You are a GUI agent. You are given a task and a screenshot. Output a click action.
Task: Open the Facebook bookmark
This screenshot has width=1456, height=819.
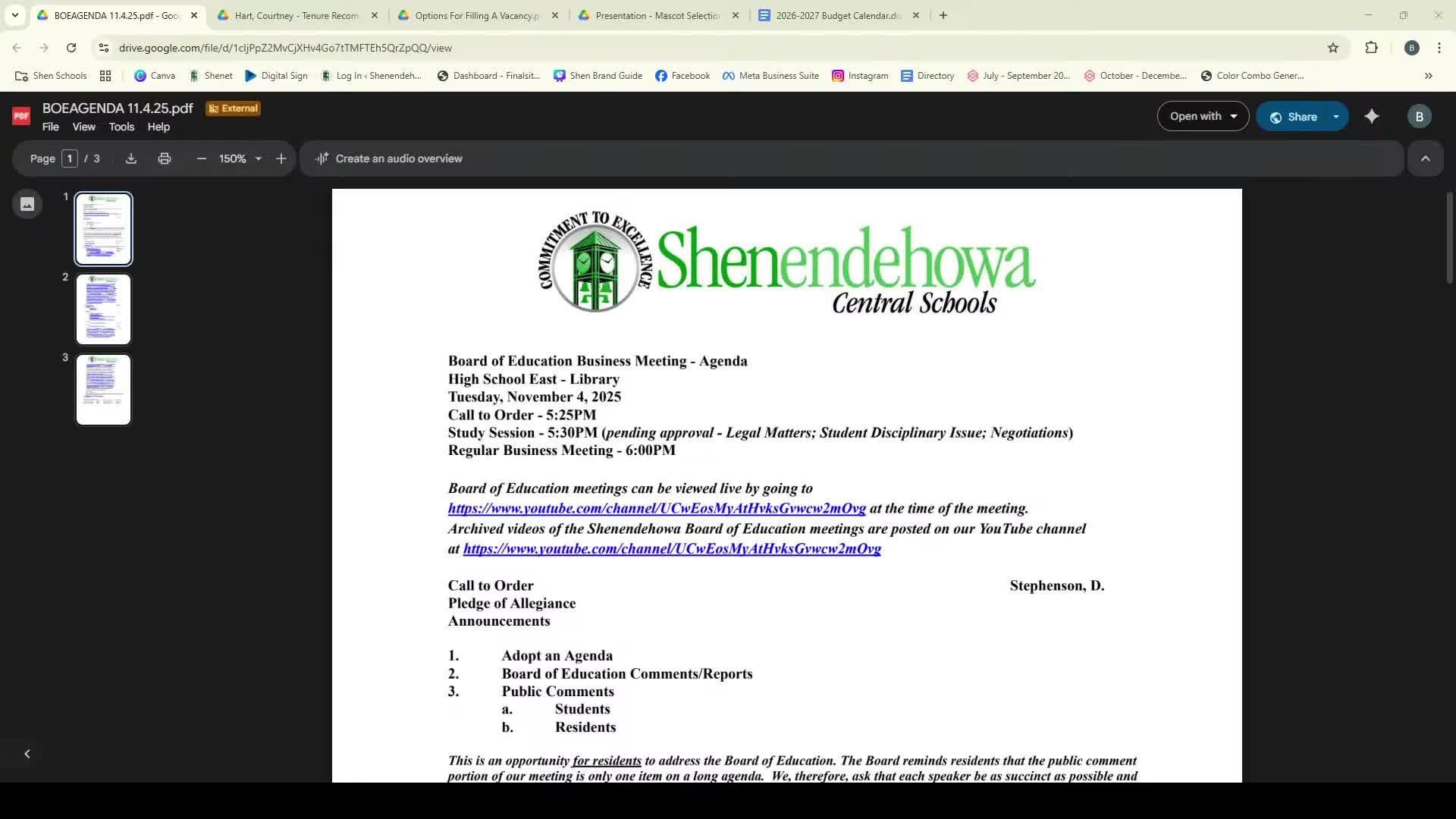coord(682,76)
